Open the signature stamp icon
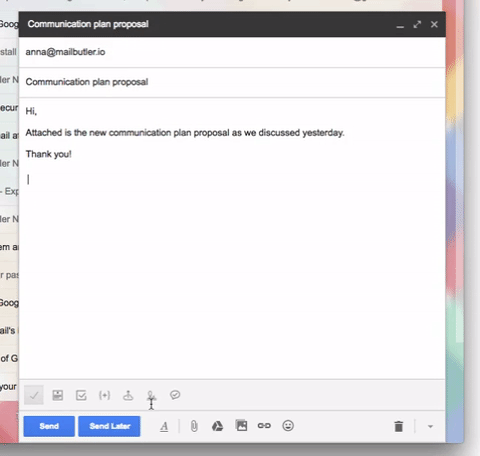 point(128,395)
